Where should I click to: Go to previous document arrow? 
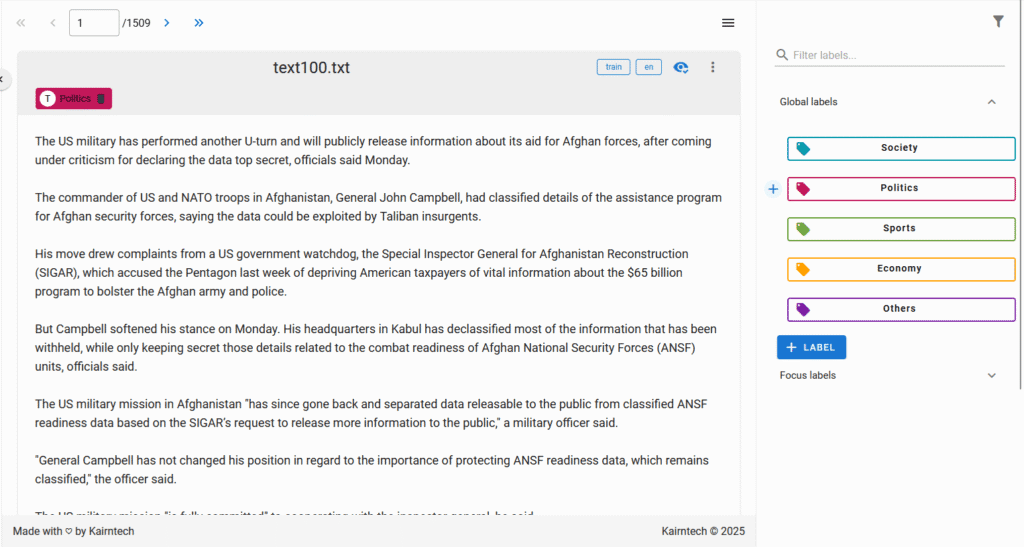pos(53,23)
